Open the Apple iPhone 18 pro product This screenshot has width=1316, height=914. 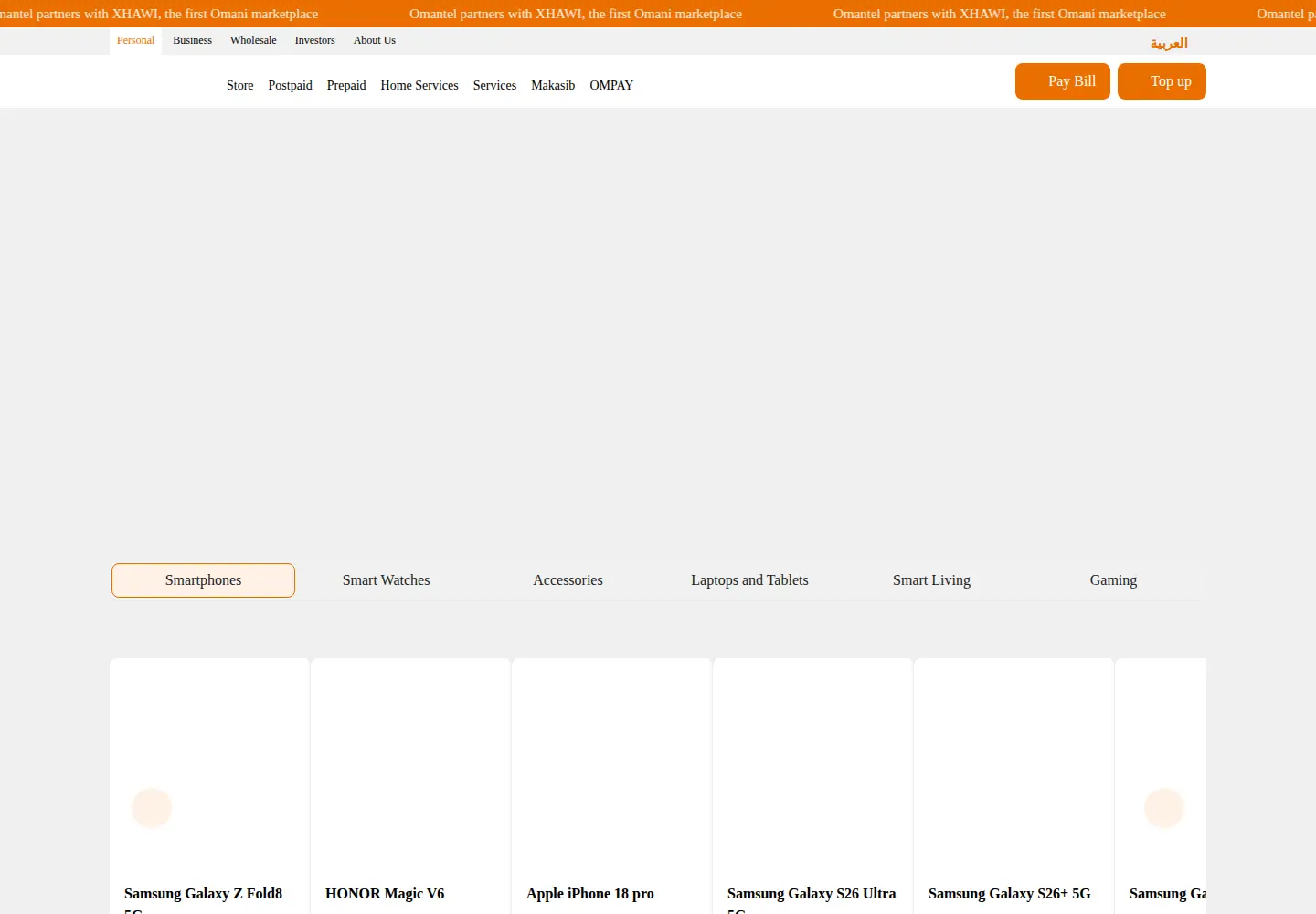point(590,894)
